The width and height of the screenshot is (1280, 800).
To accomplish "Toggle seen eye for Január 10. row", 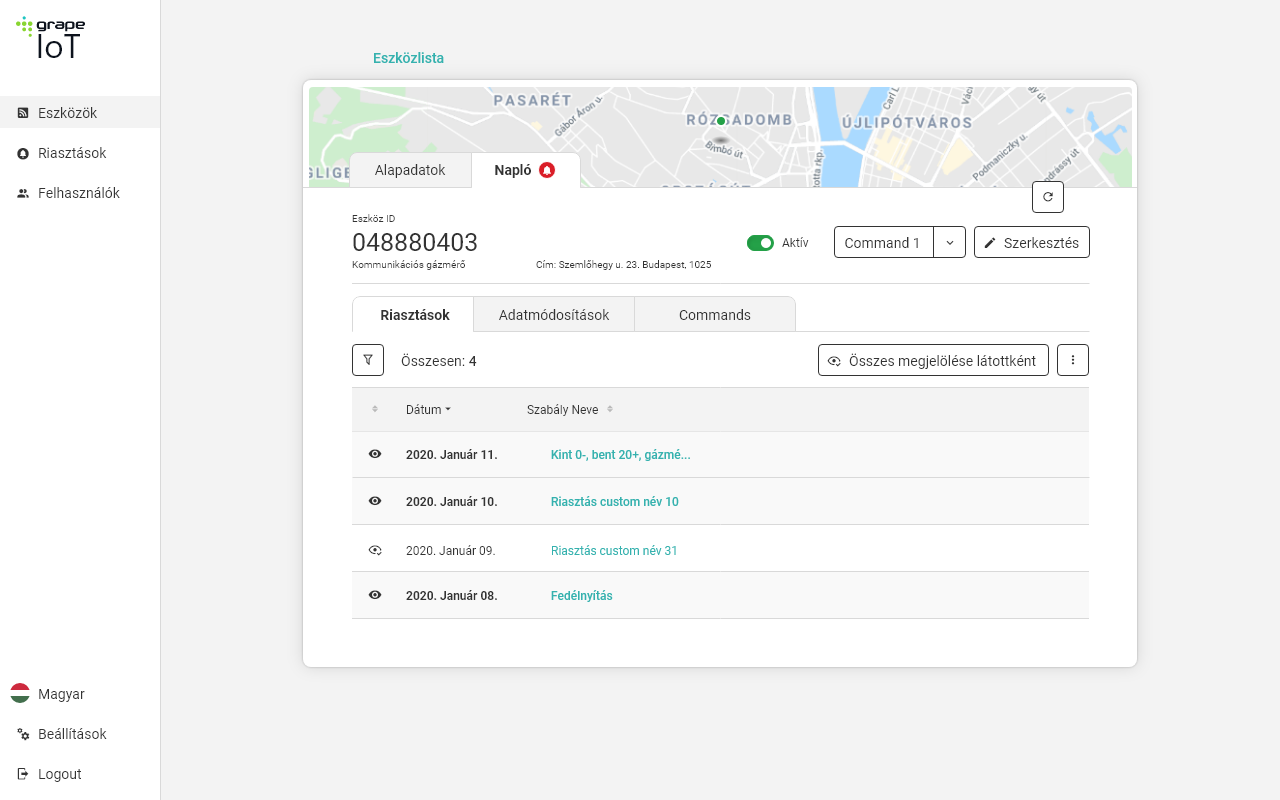I will click(x=375, y=501).
